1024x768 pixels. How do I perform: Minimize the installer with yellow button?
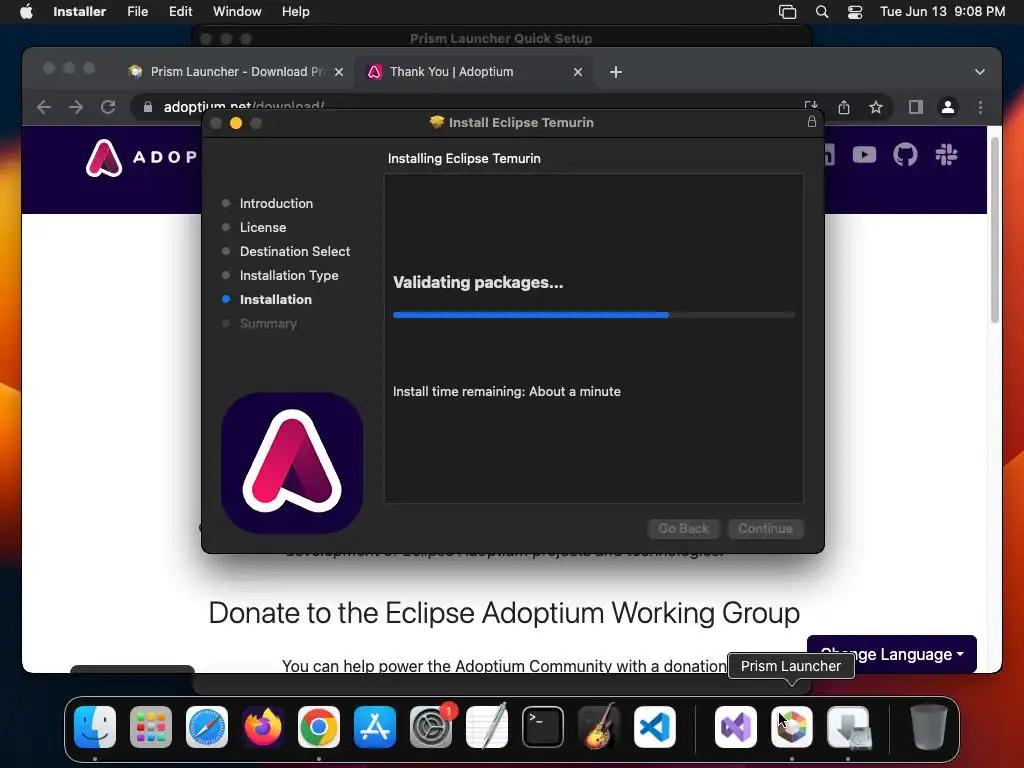[x=236, y=123]
